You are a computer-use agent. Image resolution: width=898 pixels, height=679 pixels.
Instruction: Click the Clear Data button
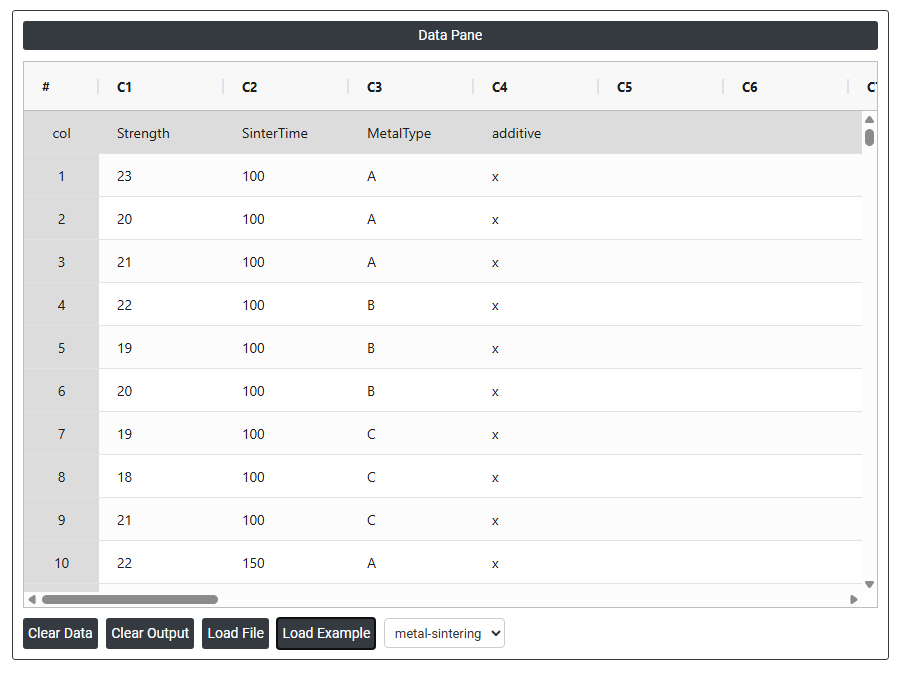pyautogui.click(x=60, y=633)
